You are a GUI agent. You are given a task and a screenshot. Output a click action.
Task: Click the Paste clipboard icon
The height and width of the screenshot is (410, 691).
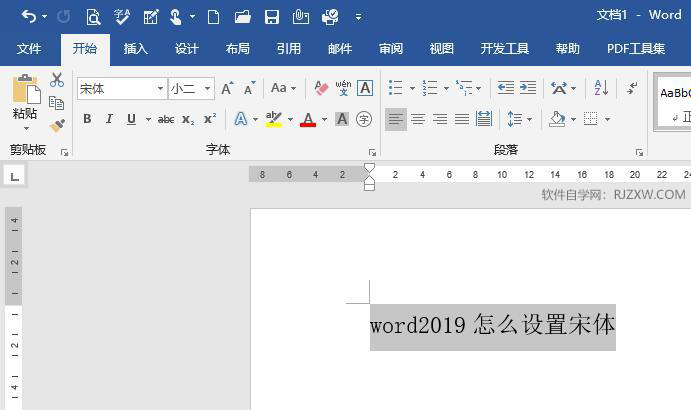coord(26,89)
